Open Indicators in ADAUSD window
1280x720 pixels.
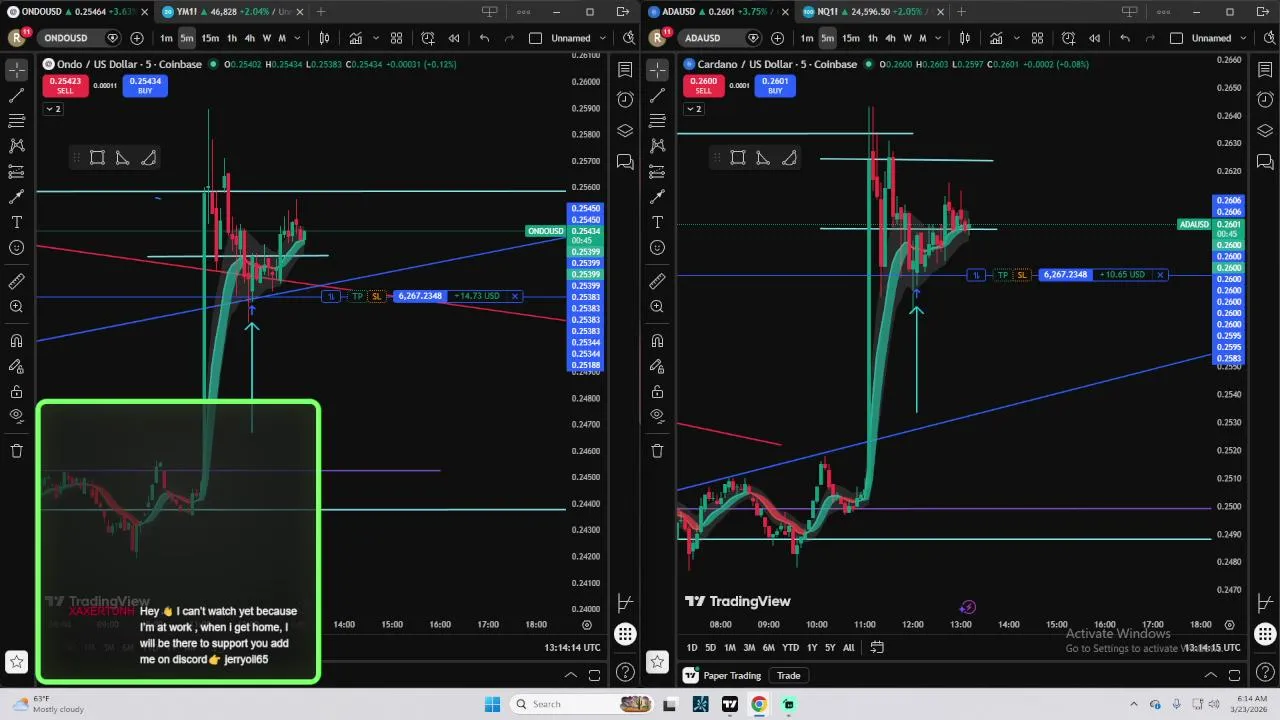[996, 38]
